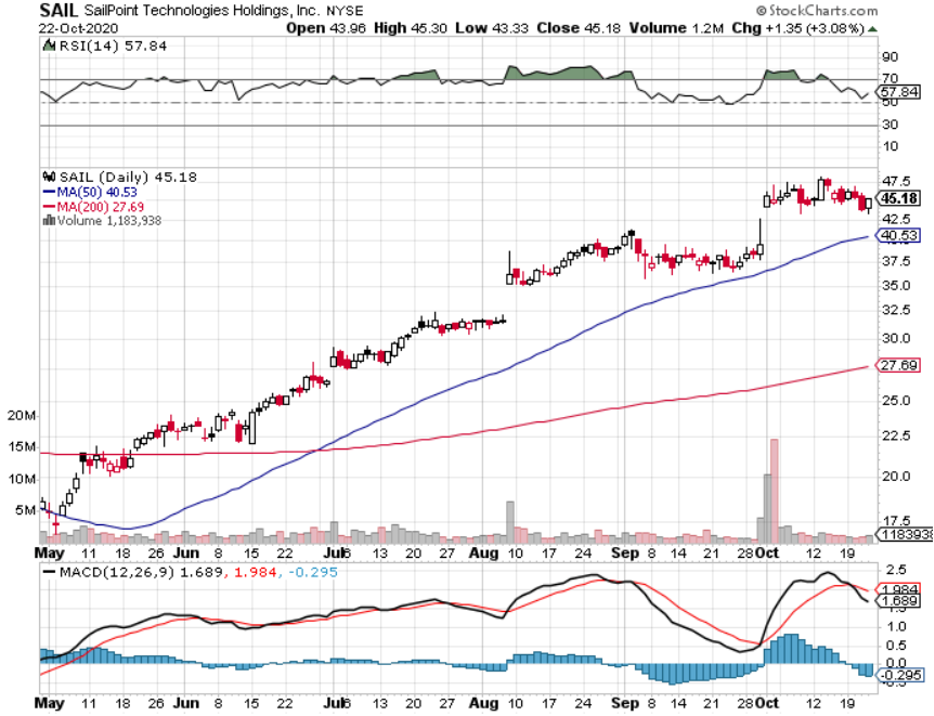Click the bold 45.18 price tag on axis
The width and height of the screenshot is (934, 716).
[899, 198]
